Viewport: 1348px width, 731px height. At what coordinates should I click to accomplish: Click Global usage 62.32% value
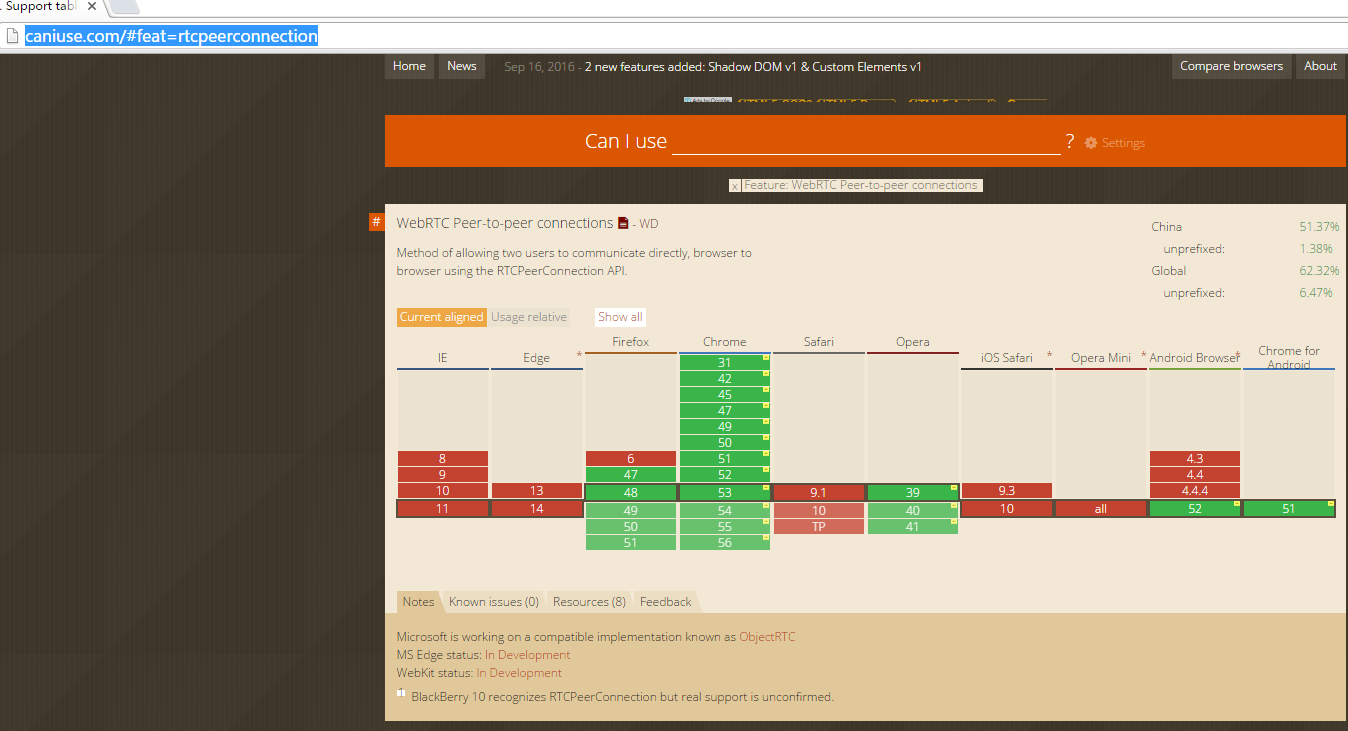pyautogui.click(x=1319, y=271)
